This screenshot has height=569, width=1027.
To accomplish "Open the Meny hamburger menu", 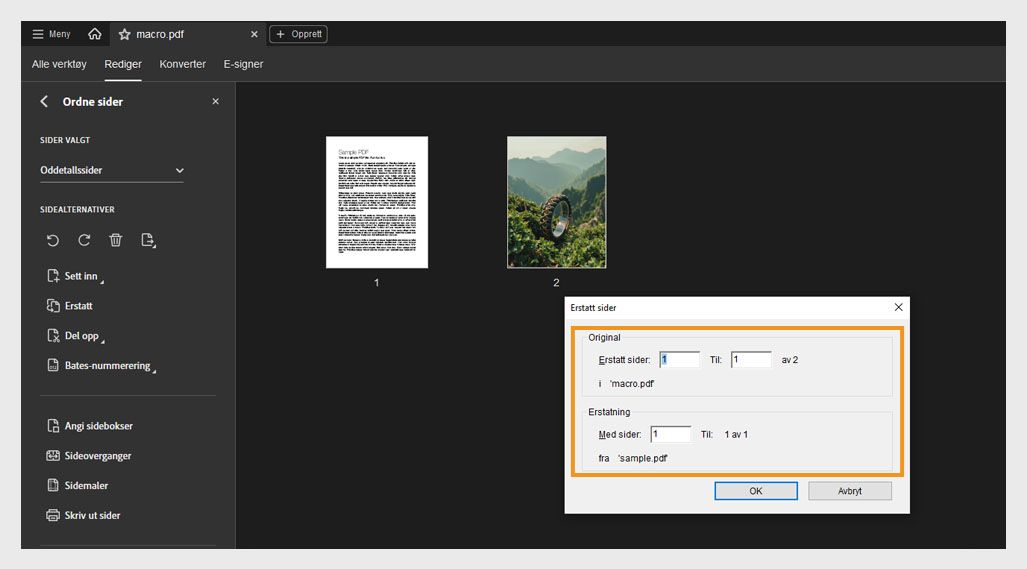I will click(52, 34).
